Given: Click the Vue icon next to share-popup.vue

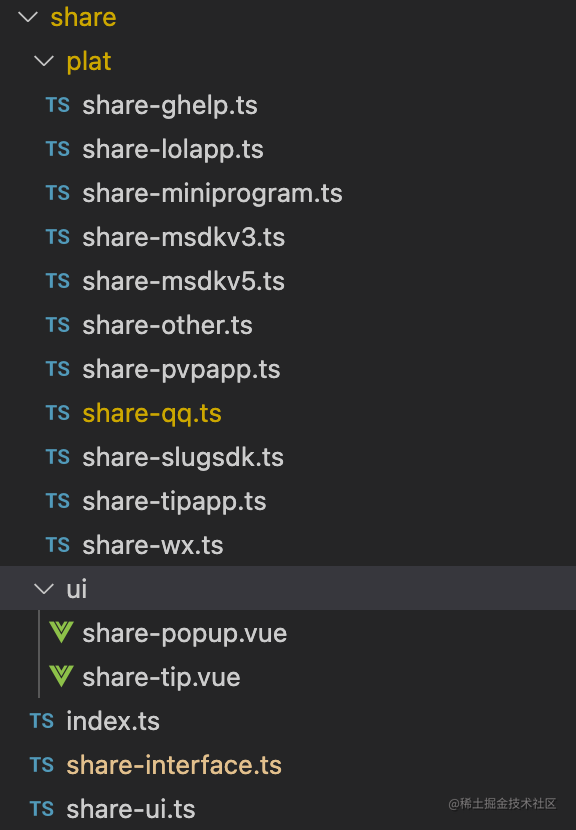Looking at the screenshot, I should (60, 632).
